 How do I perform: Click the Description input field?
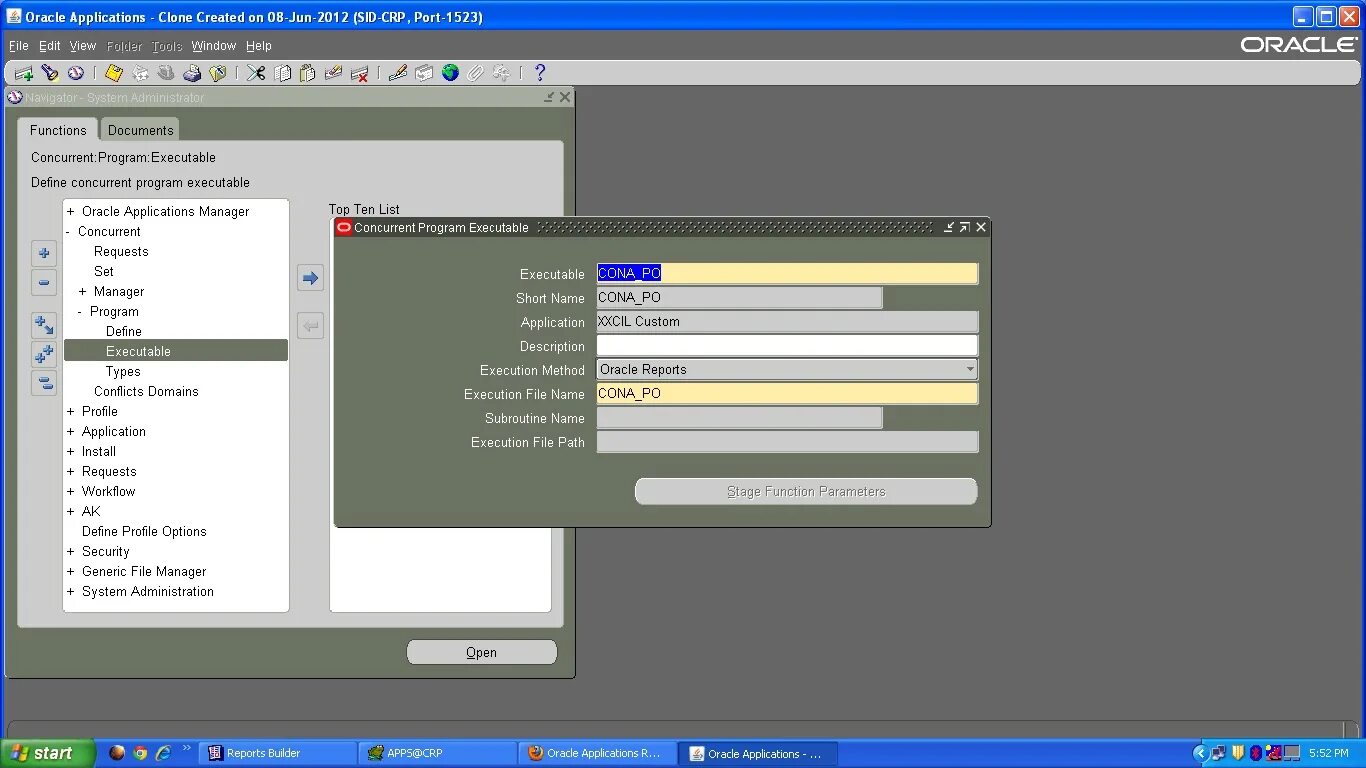pos(787,345)
